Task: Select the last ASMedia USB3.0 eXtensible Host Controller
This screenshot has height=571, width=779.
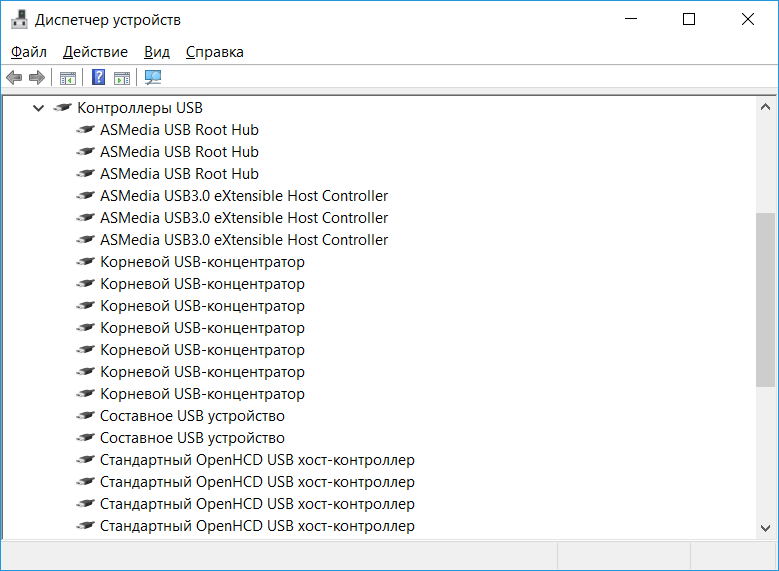Action: tap(244, 240)
